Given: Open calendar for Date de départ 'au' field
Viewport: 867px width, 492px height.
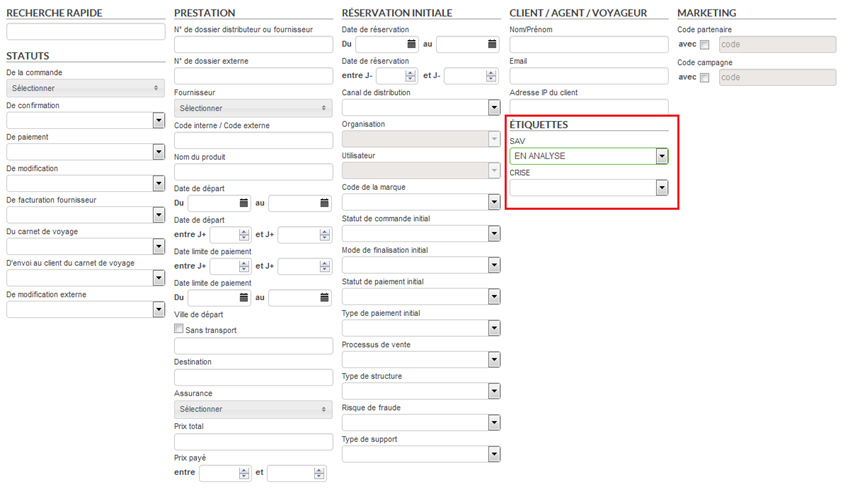Looking at the screenshot, I should (x=325, y=203).
